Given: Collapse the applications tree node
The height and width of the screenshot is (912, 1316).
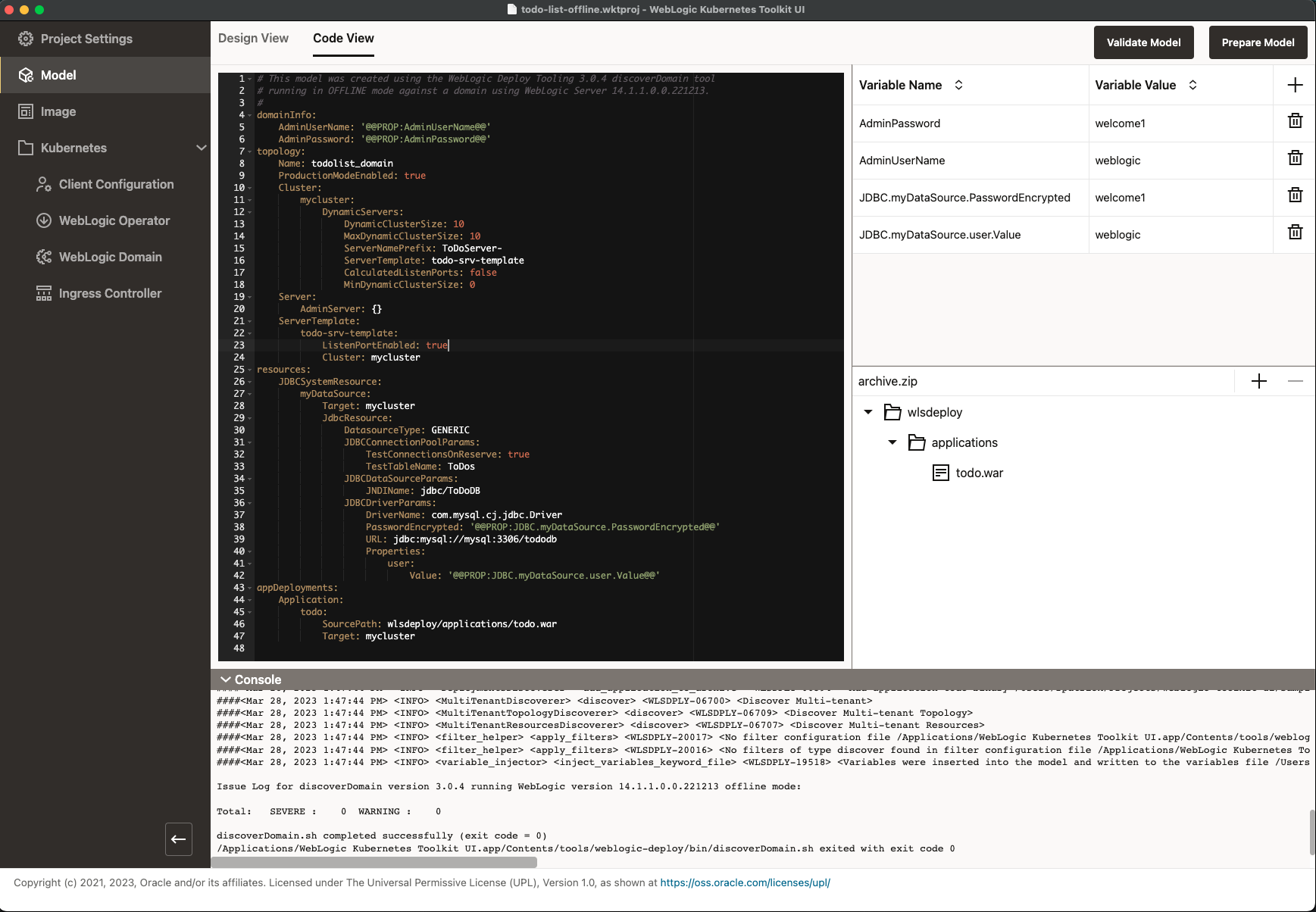Looking at the screenshot, I should tap(892, 442).
